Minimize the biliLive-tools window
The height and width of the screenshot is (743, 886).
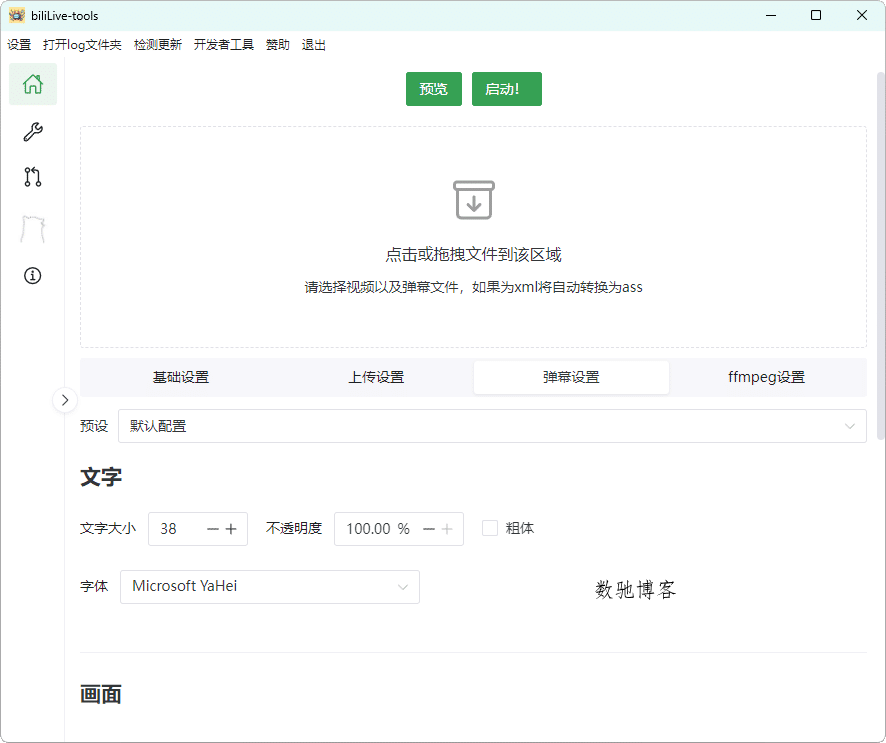click(x=771, y=15)
